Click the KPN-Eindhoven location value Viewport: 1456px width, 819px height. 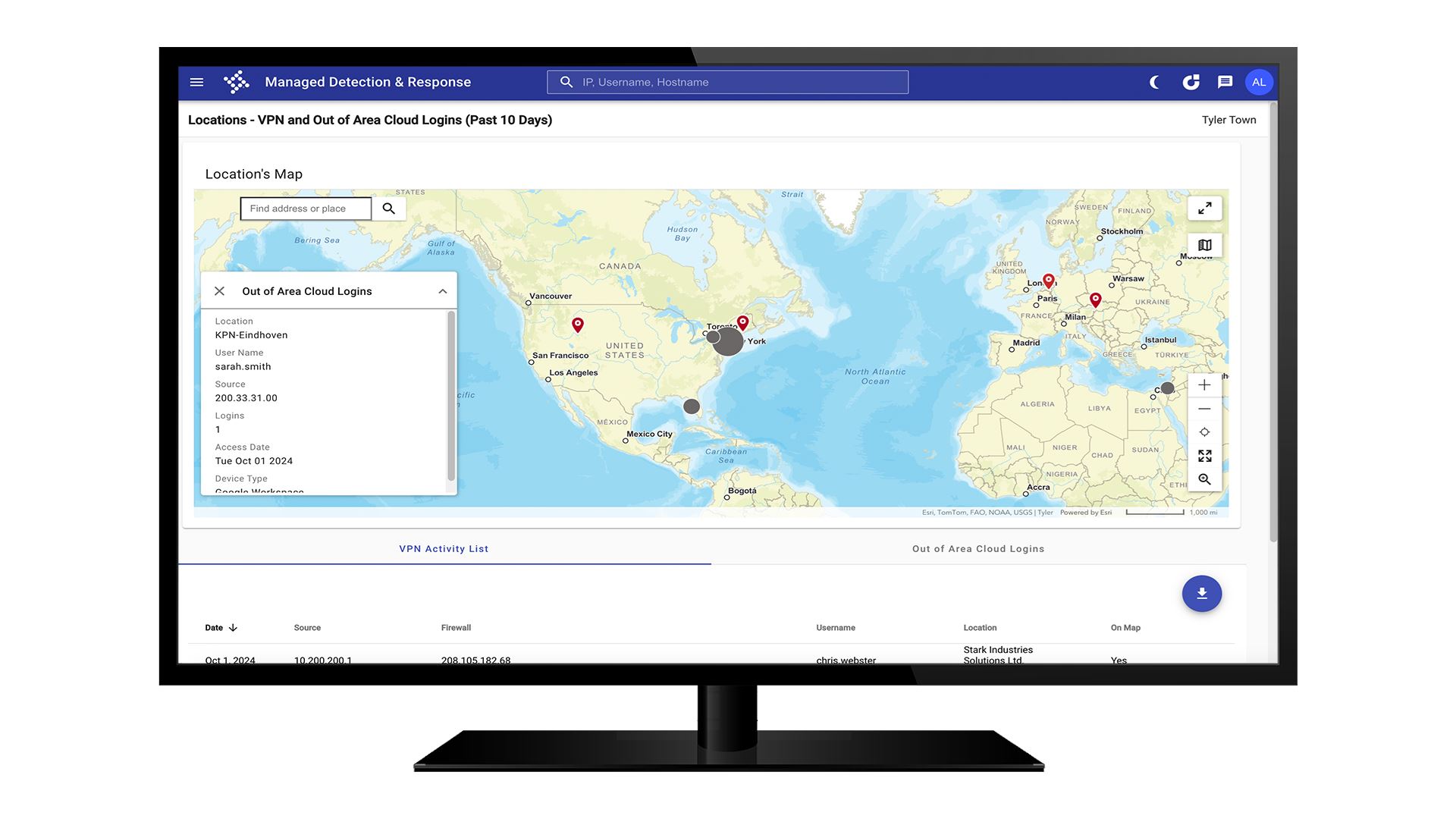251,335
